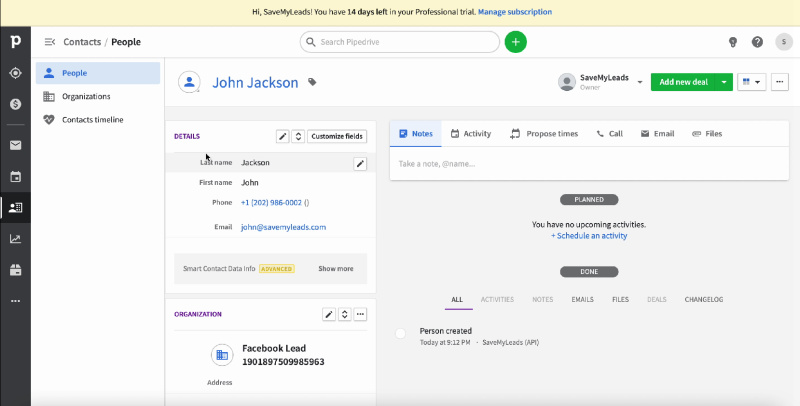The height and width of the screenshot is (406, 800).
Task: Click email john@savemyleads.com
Action: pos(283,227)
